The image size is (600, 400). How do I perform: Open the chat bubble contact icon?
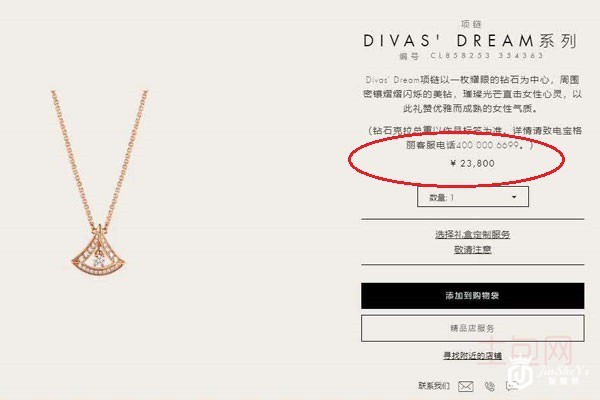pyautogui.click(x=512, y=386)
